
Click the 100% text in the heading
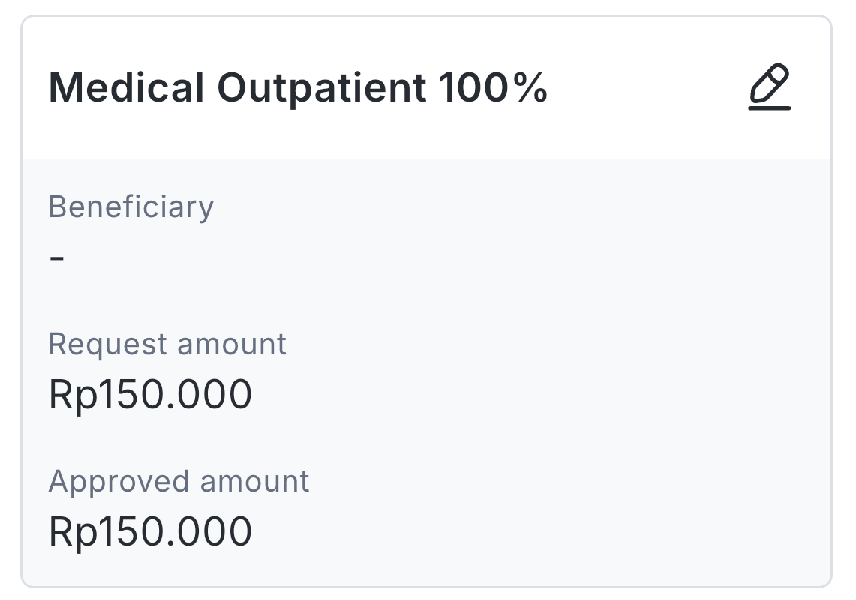point(493,89)
